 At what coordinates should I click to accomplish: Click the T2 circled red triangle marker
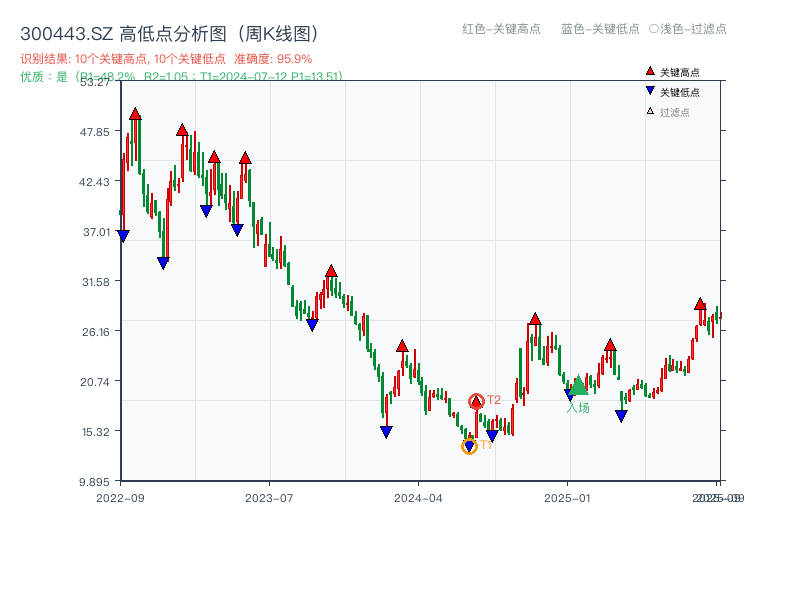click(477, 400)
